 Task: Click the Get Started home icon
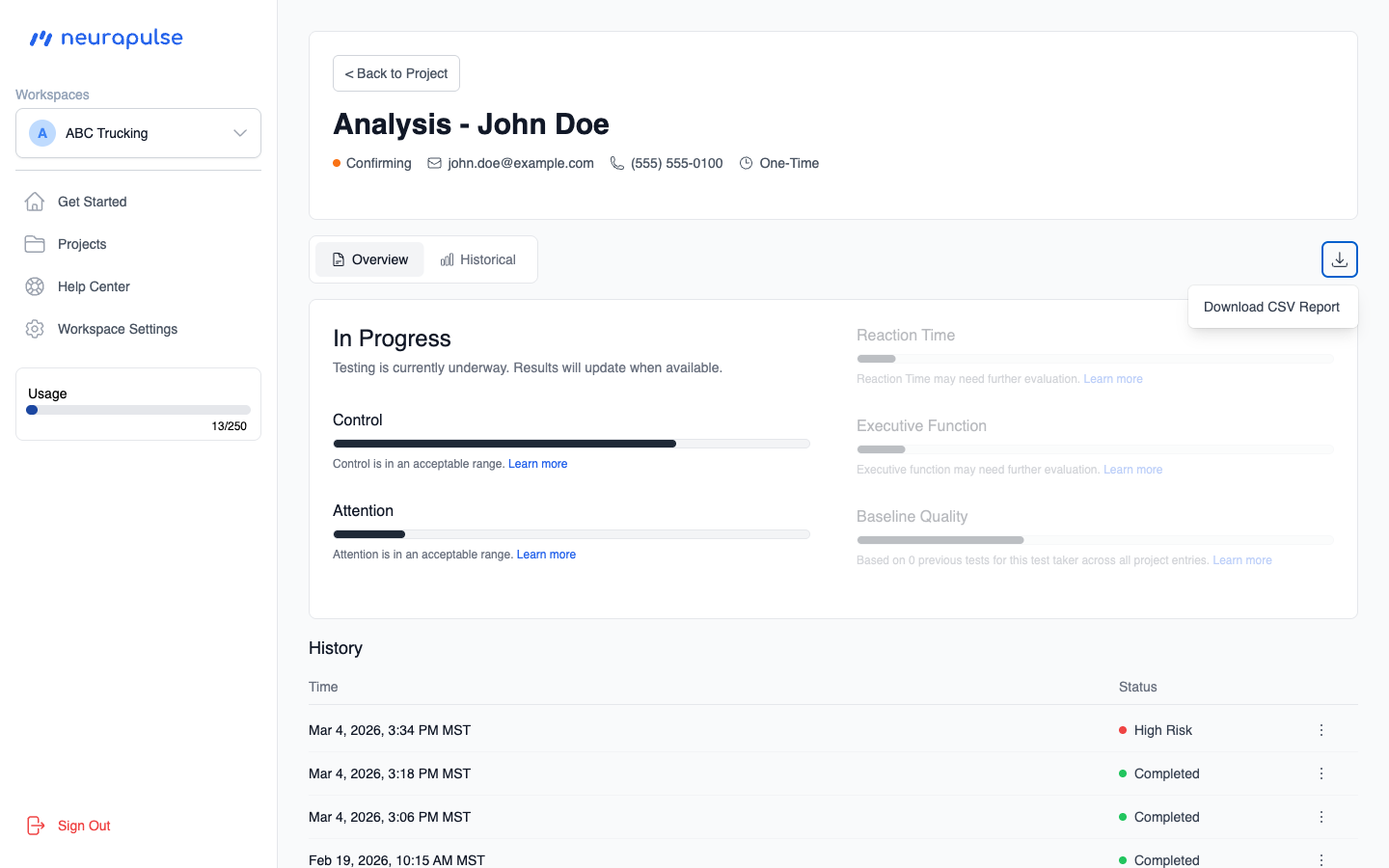click(35, 202)
